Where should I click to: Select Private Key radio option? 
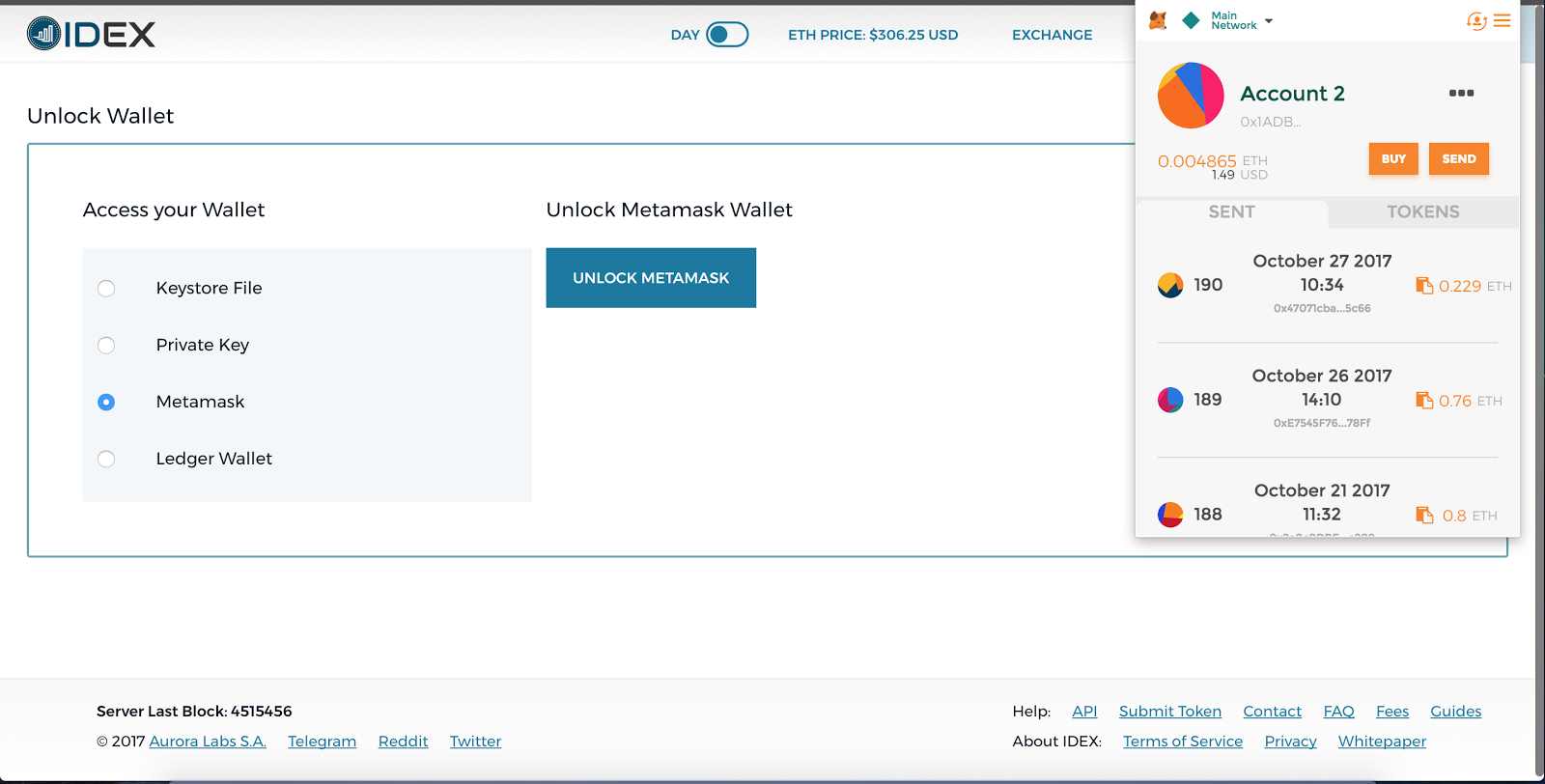[x=106, y=346]
